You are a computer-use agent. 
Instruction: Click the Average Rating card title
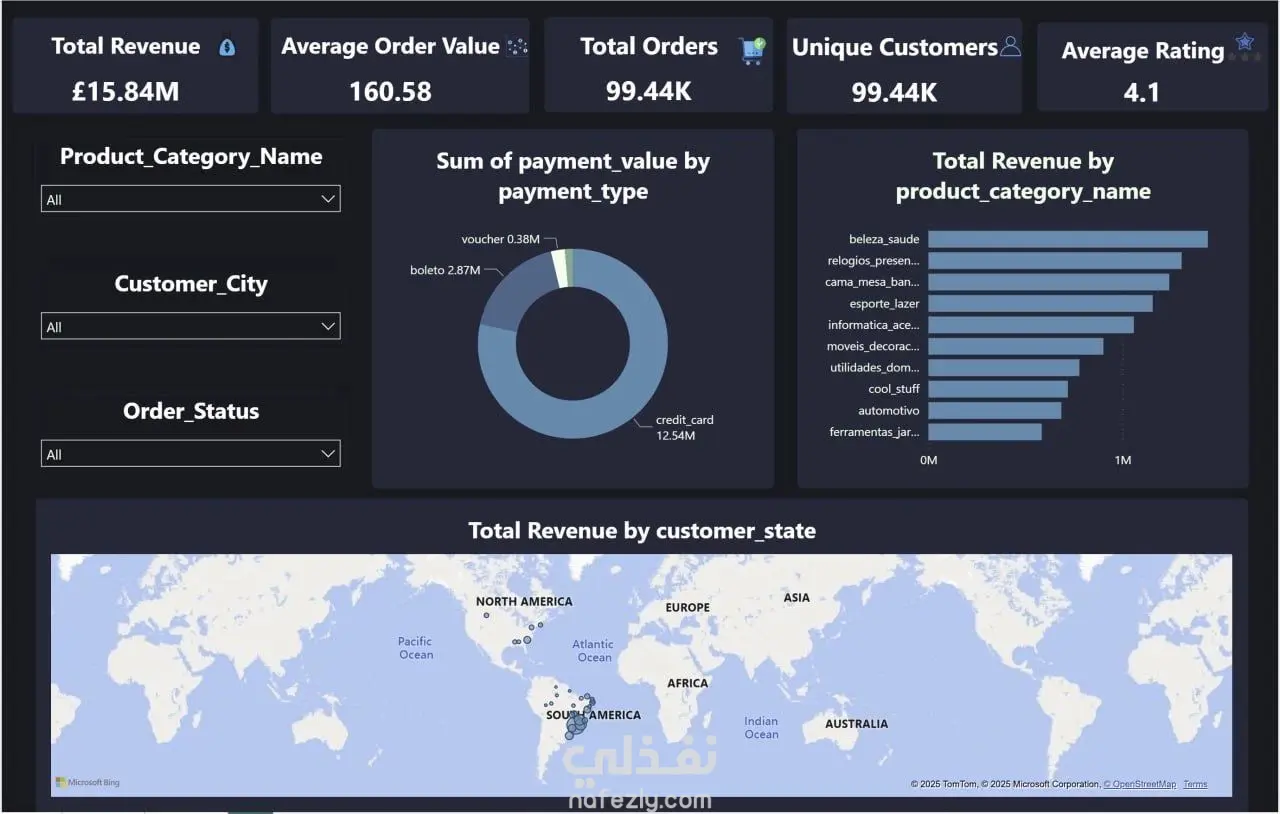1143,51
